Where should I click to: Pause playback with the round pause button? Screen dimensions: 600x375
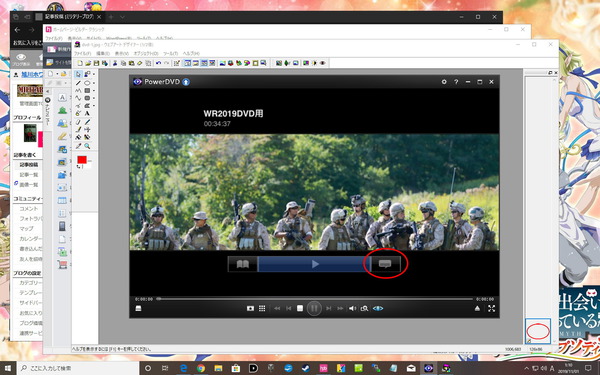coord(314,308)
